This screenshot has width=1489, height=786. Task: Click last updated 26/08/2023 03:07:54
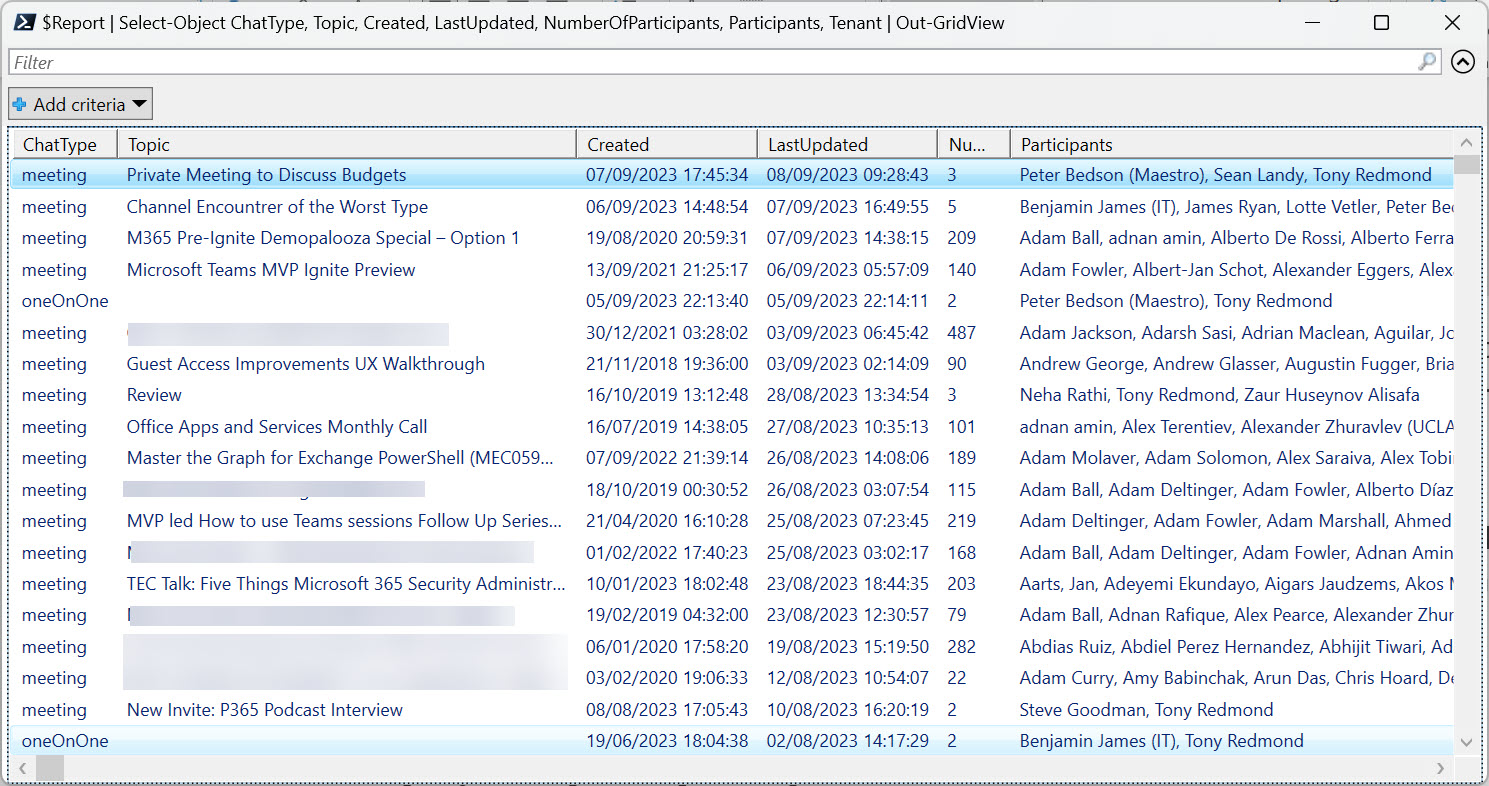click(x=848, y=490)
